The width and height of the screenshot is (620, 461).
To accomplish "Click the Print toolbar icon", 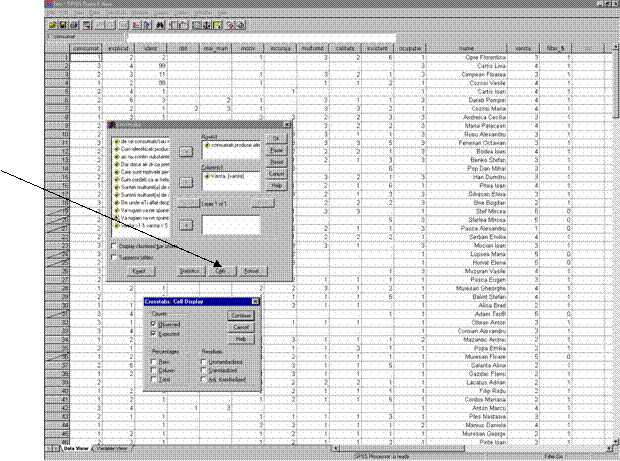I will click(x=74, y=25).
